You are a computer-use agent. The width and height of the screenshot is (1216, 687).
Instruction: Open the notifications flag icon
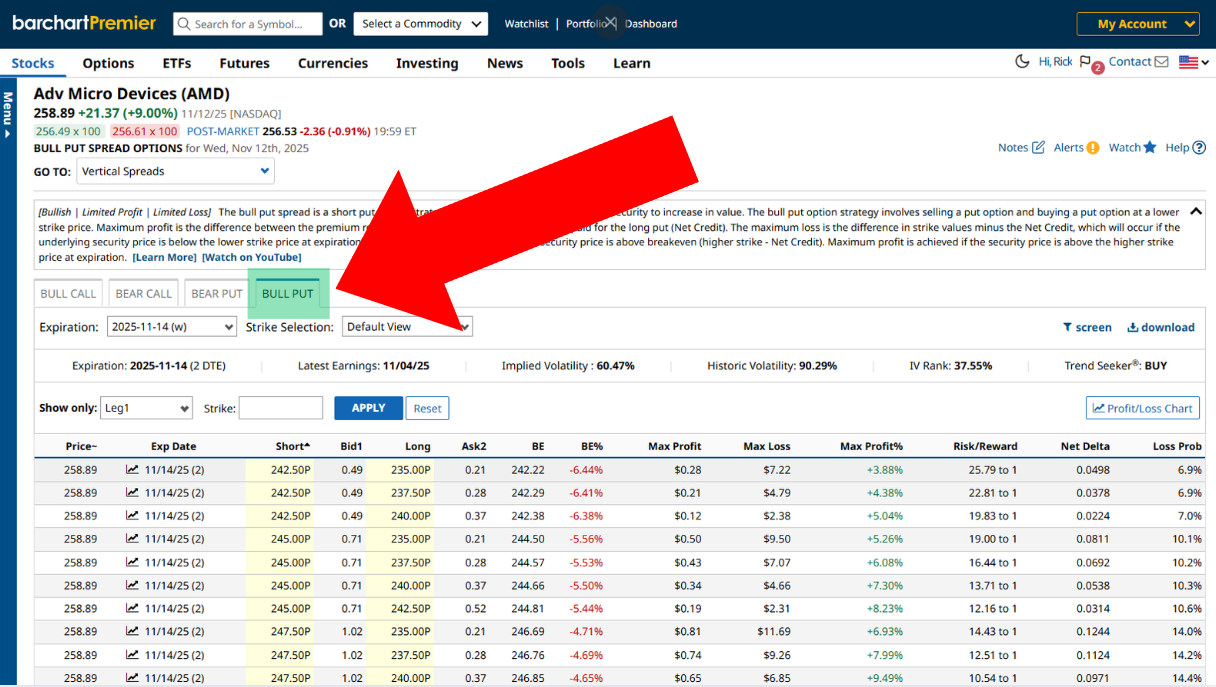click(x=1086, y=62)
